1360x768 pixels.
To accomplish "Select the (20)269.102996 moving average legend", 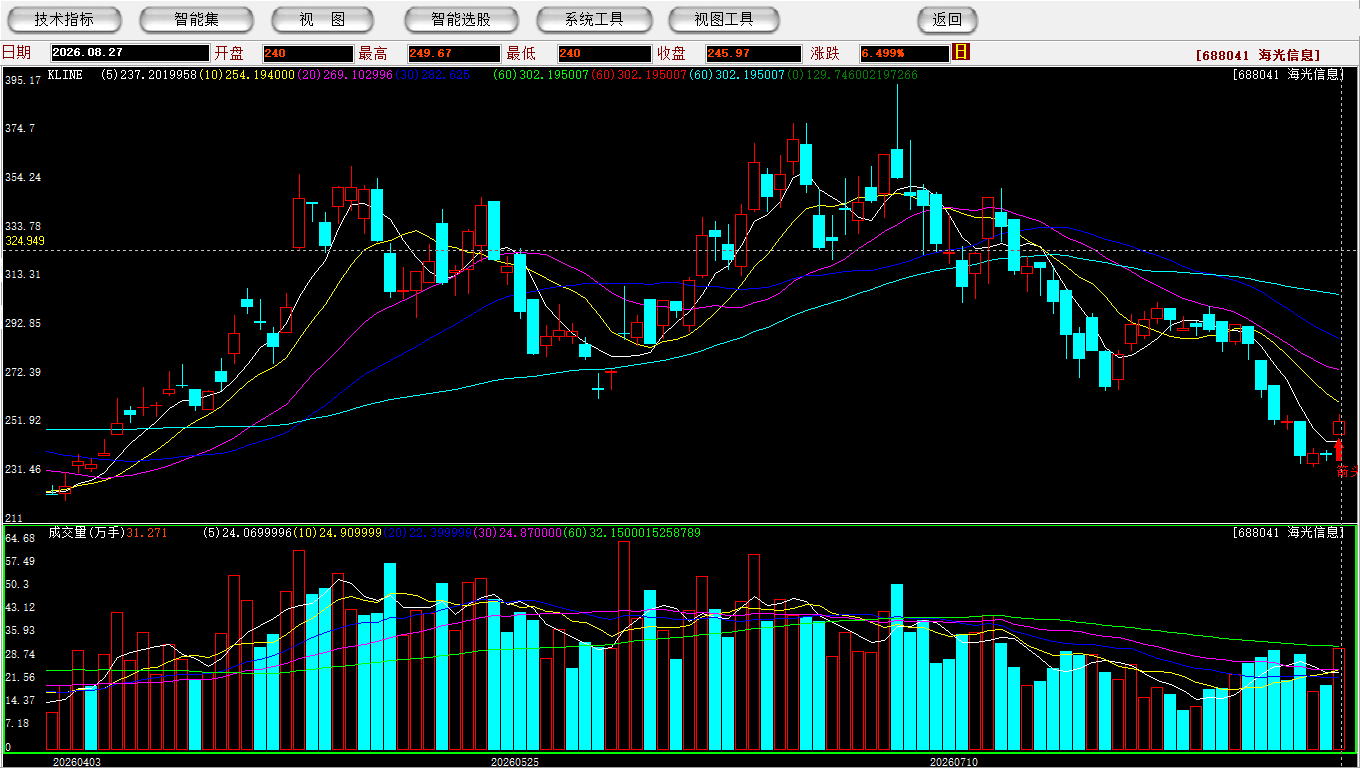I will point(343,75).
